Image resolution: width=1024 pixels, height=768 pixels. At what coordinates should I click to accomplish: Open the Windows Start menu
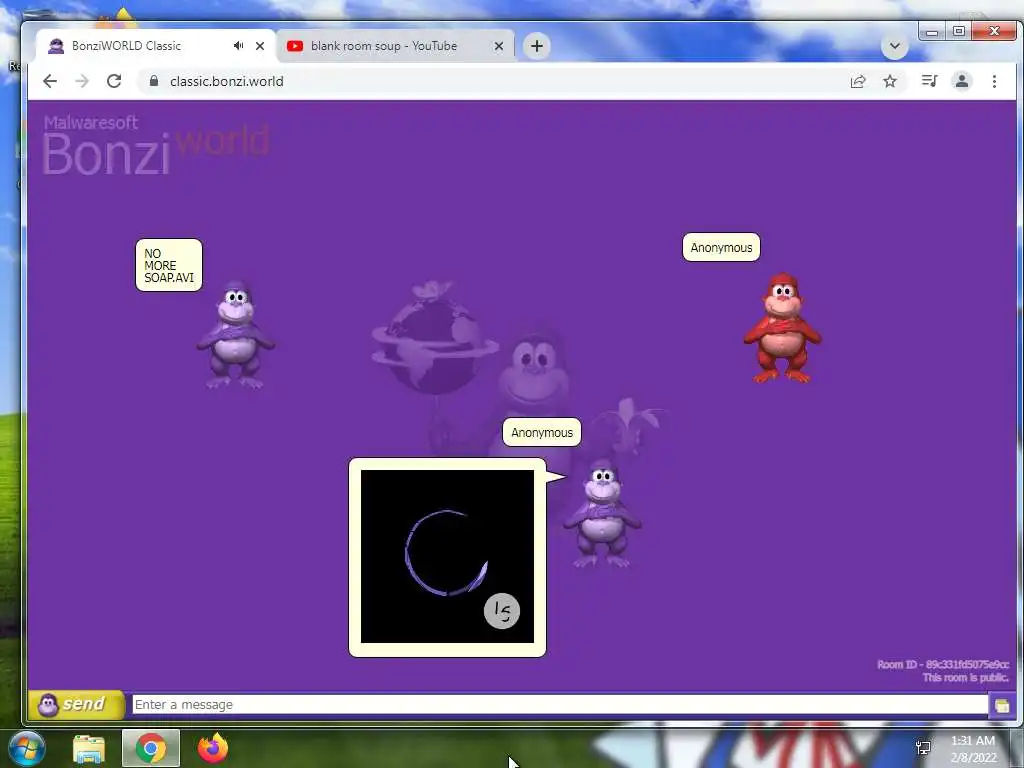pyautogui.click(x=27, y=748)
